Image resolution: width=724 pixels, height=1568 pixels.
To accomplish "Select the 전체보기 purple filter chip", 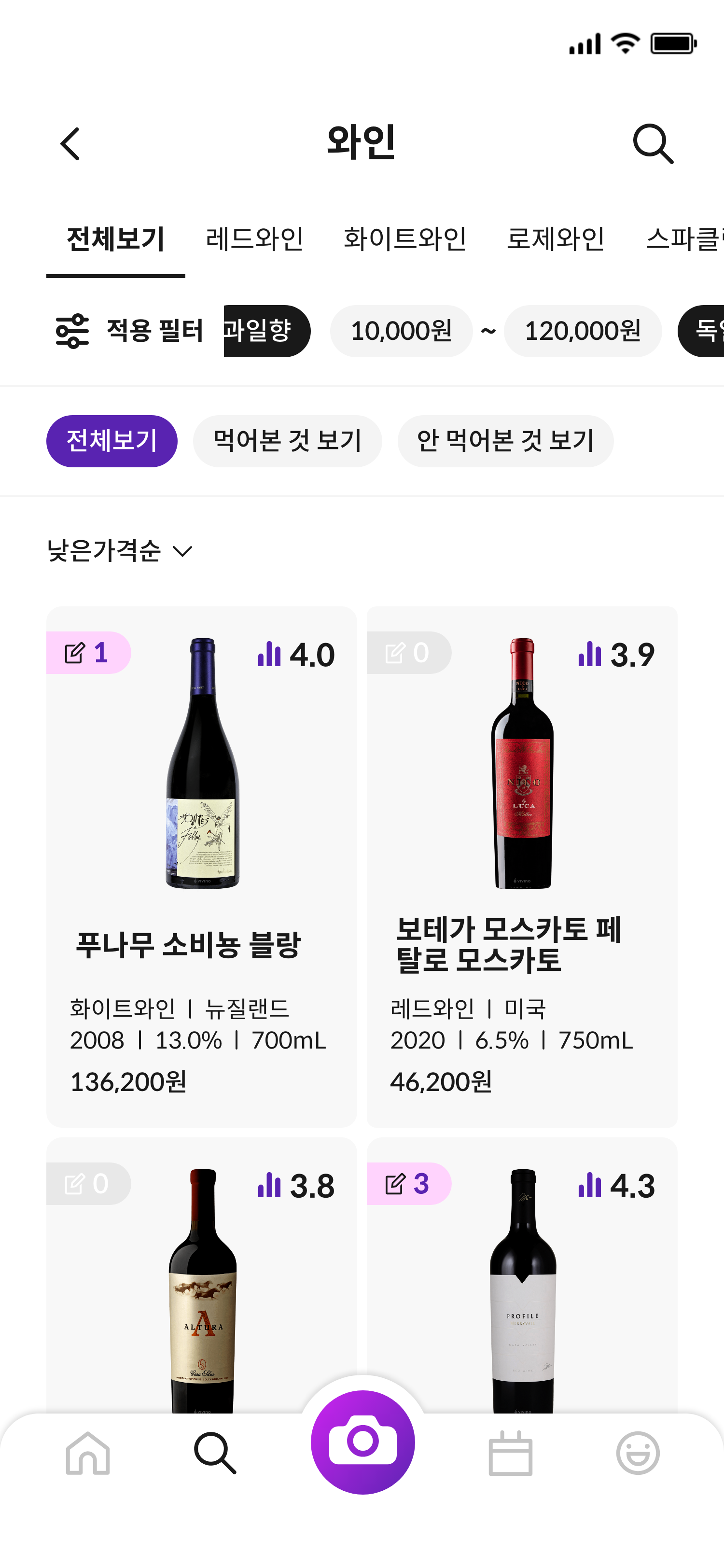I will pyautogui.click(x=112, y=441).
